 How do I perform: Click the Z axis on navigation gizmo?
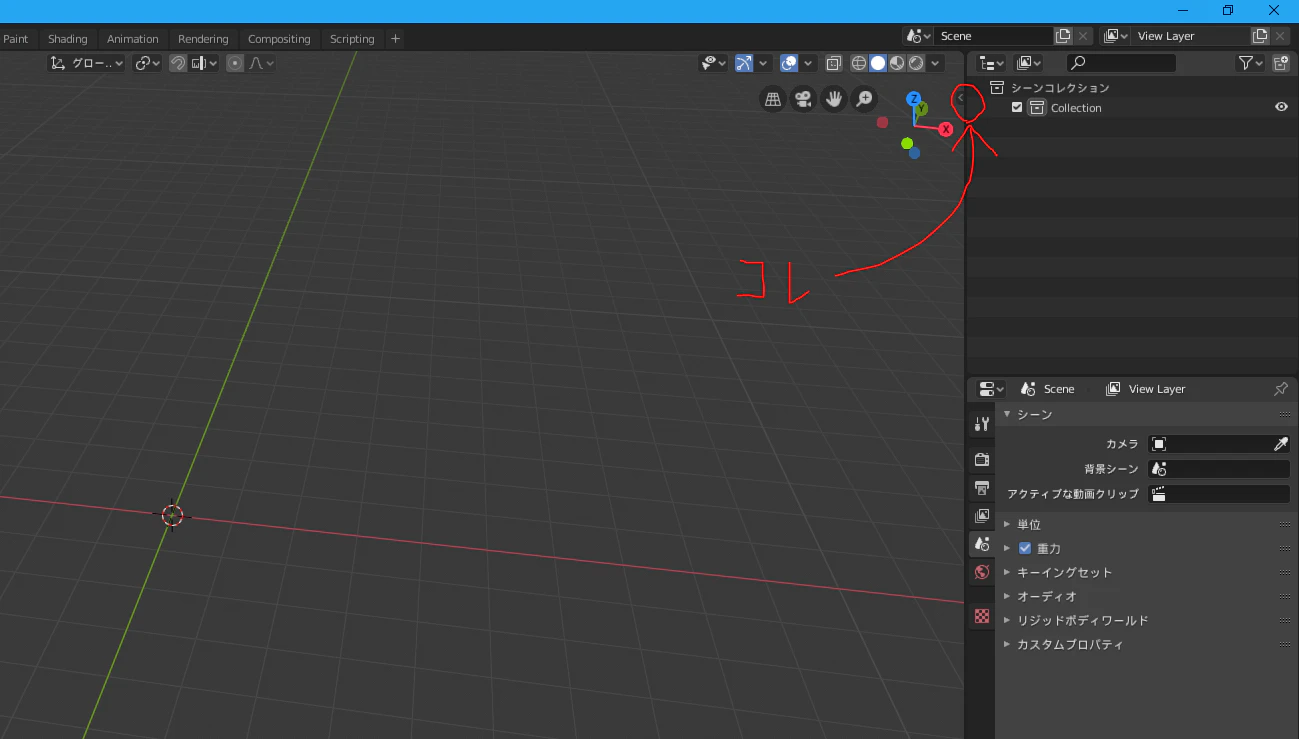pyautogui.click(x=913, y=99)
